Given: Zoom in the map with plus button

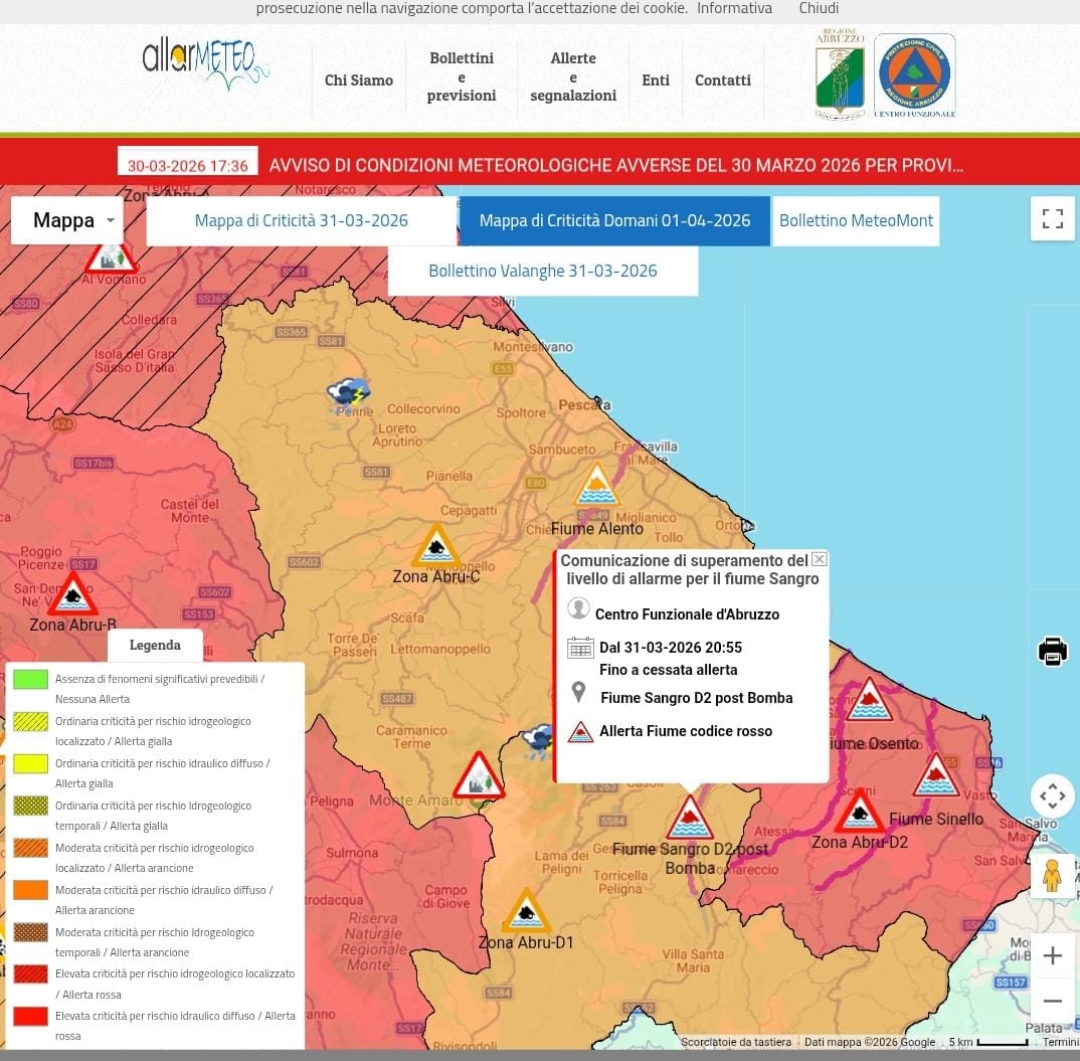Looking at the screenshot, I should point(1052,956).
